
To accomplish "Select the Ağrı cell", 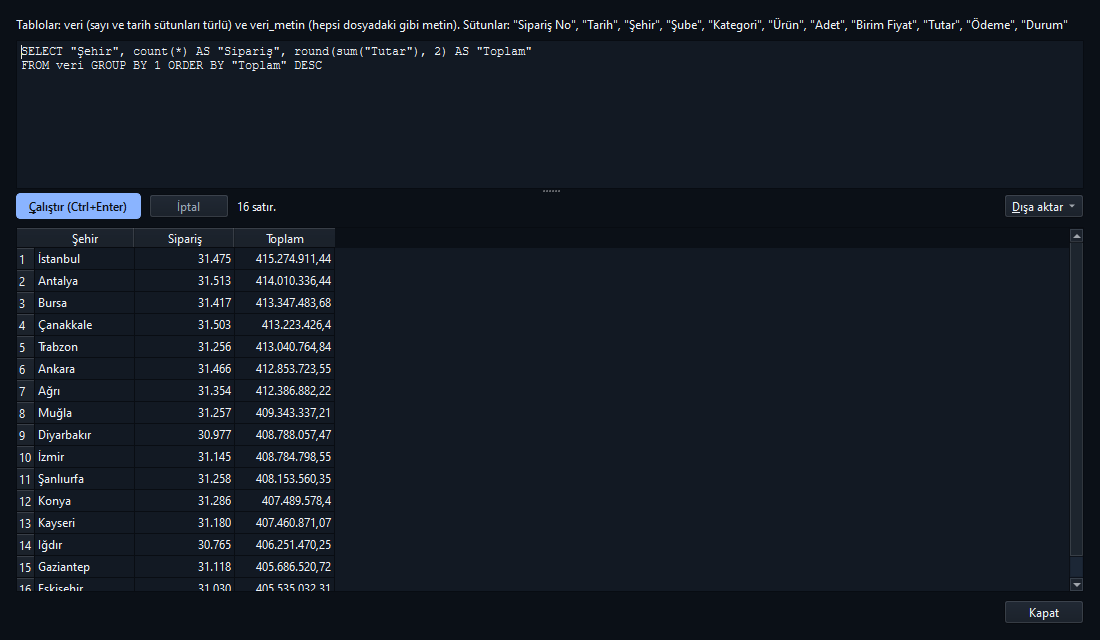I will [x=84, y=391].
